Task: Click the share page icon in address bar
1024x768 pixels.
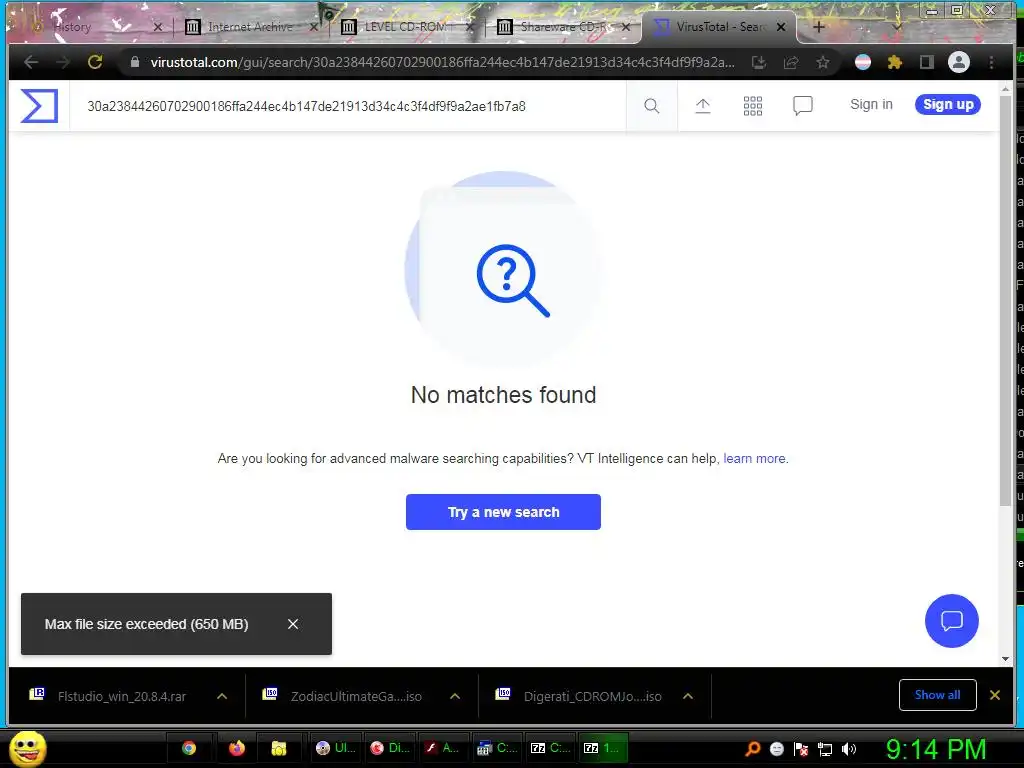Action: pyautogui.click(x=791, y=62)
